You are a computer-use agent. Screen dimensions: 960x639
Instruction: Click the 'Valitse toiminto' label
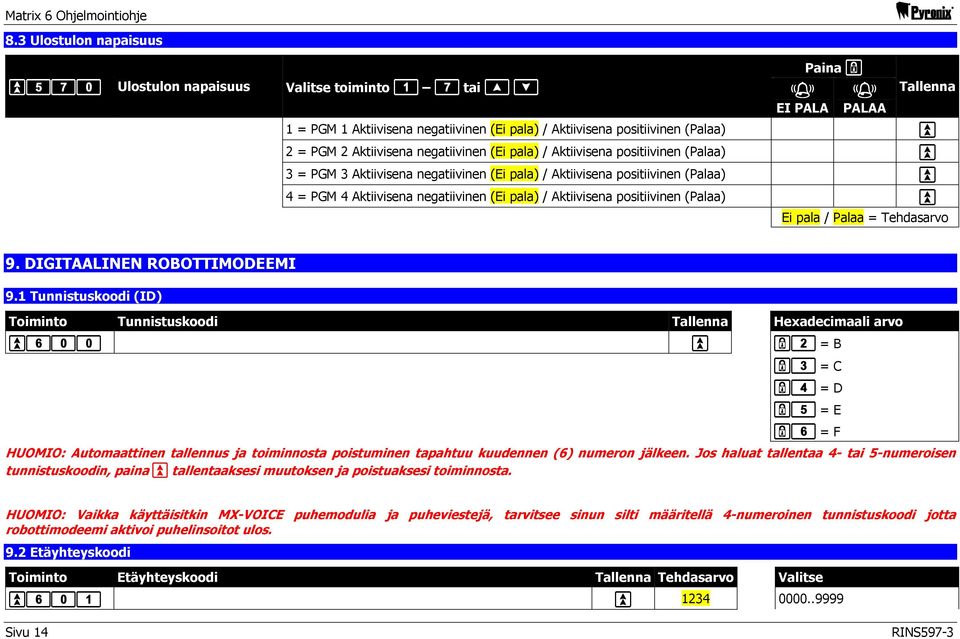337,88
